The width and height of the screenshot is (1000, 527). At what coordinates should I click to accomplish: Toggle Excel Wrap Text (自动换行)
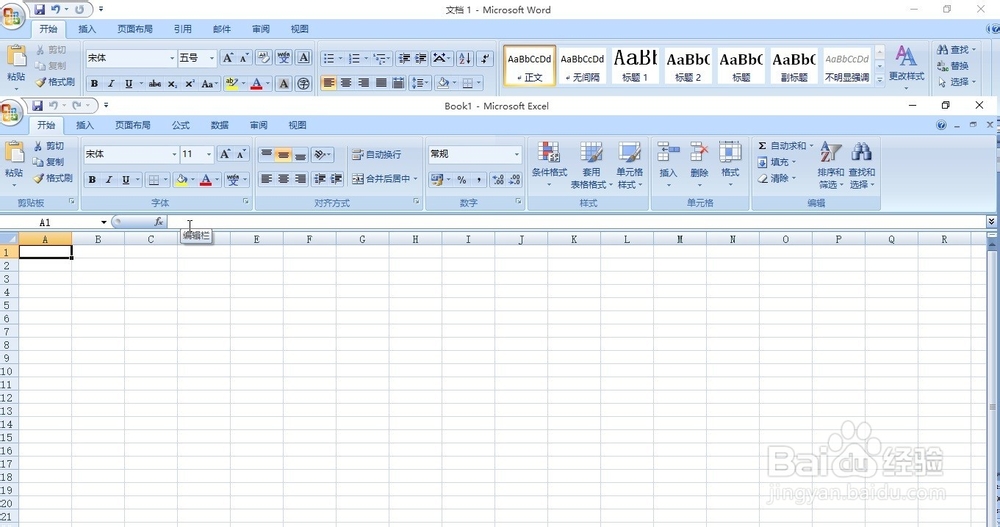pyautogui.click(x=376, y=154)
